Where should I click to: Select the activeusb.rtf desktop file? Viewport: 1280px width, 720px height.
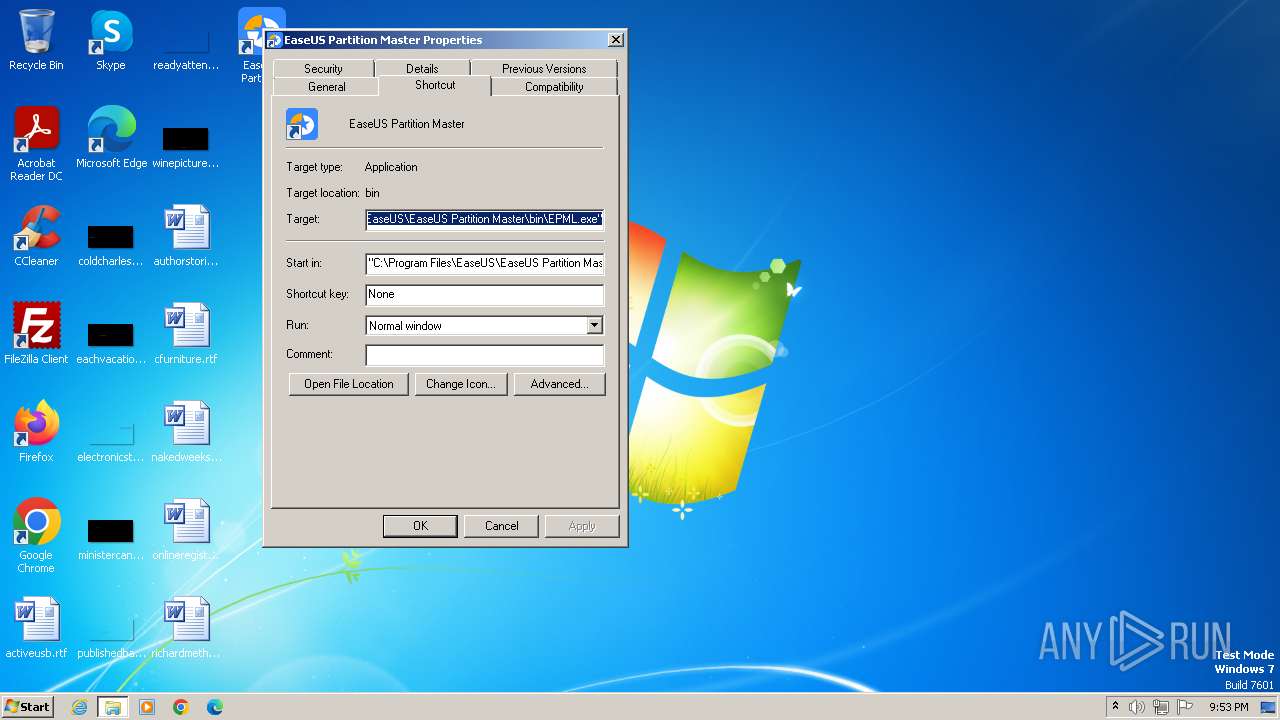[36, 628]
